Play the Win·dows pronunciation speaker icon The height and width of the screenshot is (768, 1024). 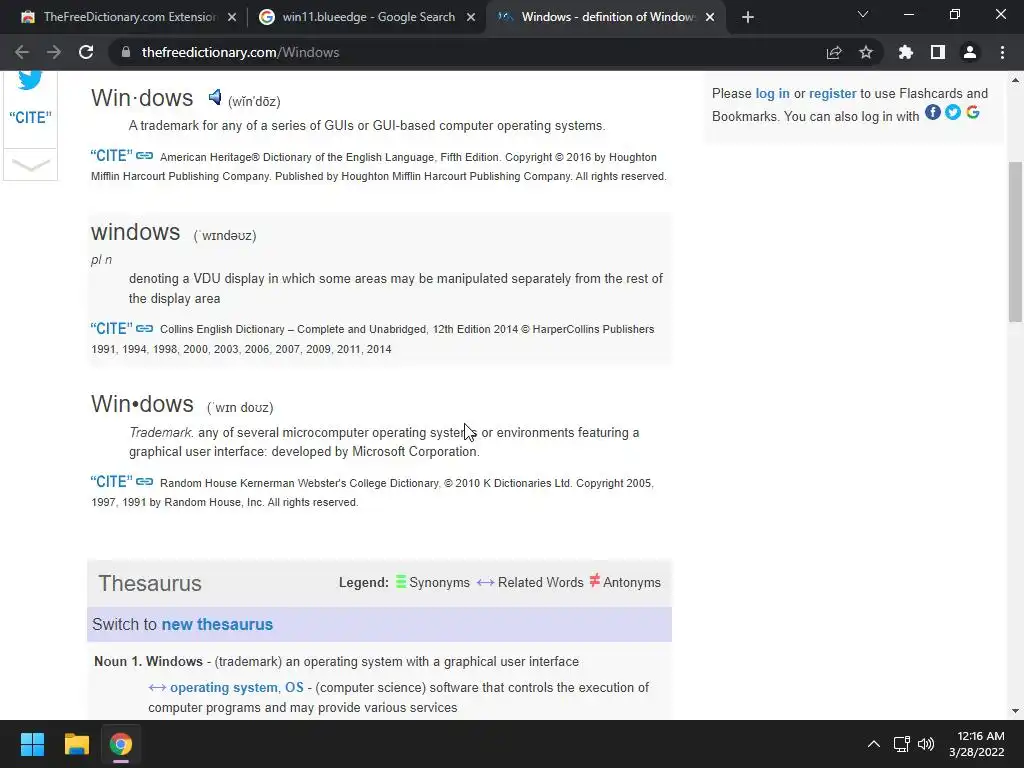click(x=215, y=97)
